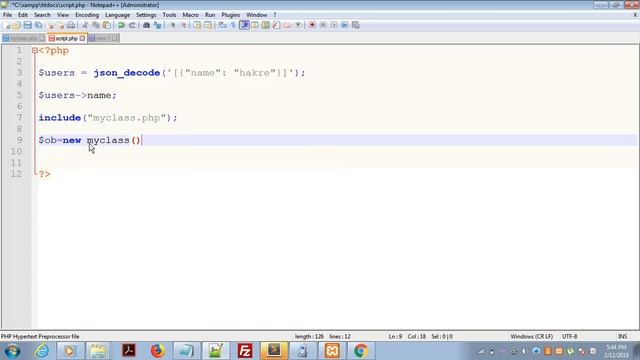This screenshot has width=640, height=360.
Task: Cut selection using the scissors toolbar icon
Action: click(x=85, y=25)
